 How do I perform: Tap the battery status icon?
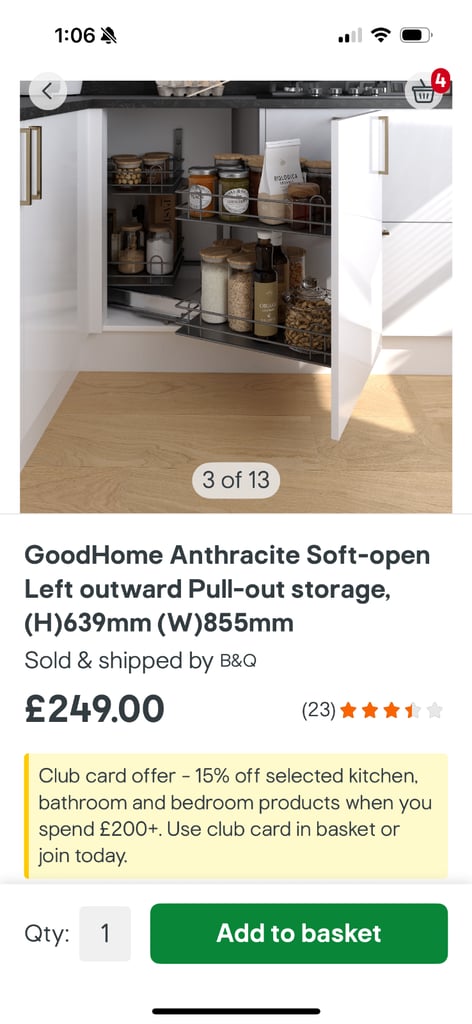tap(416, 35)
